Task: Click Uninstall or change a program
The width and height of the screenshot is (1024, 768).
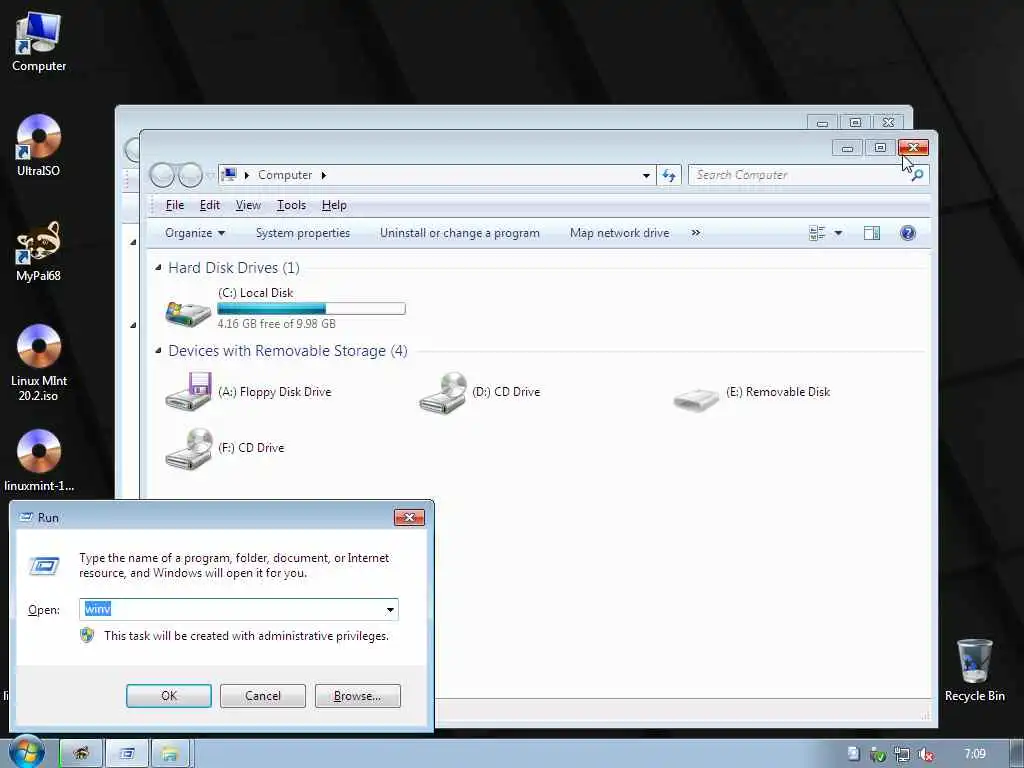Action: [460, 233]
